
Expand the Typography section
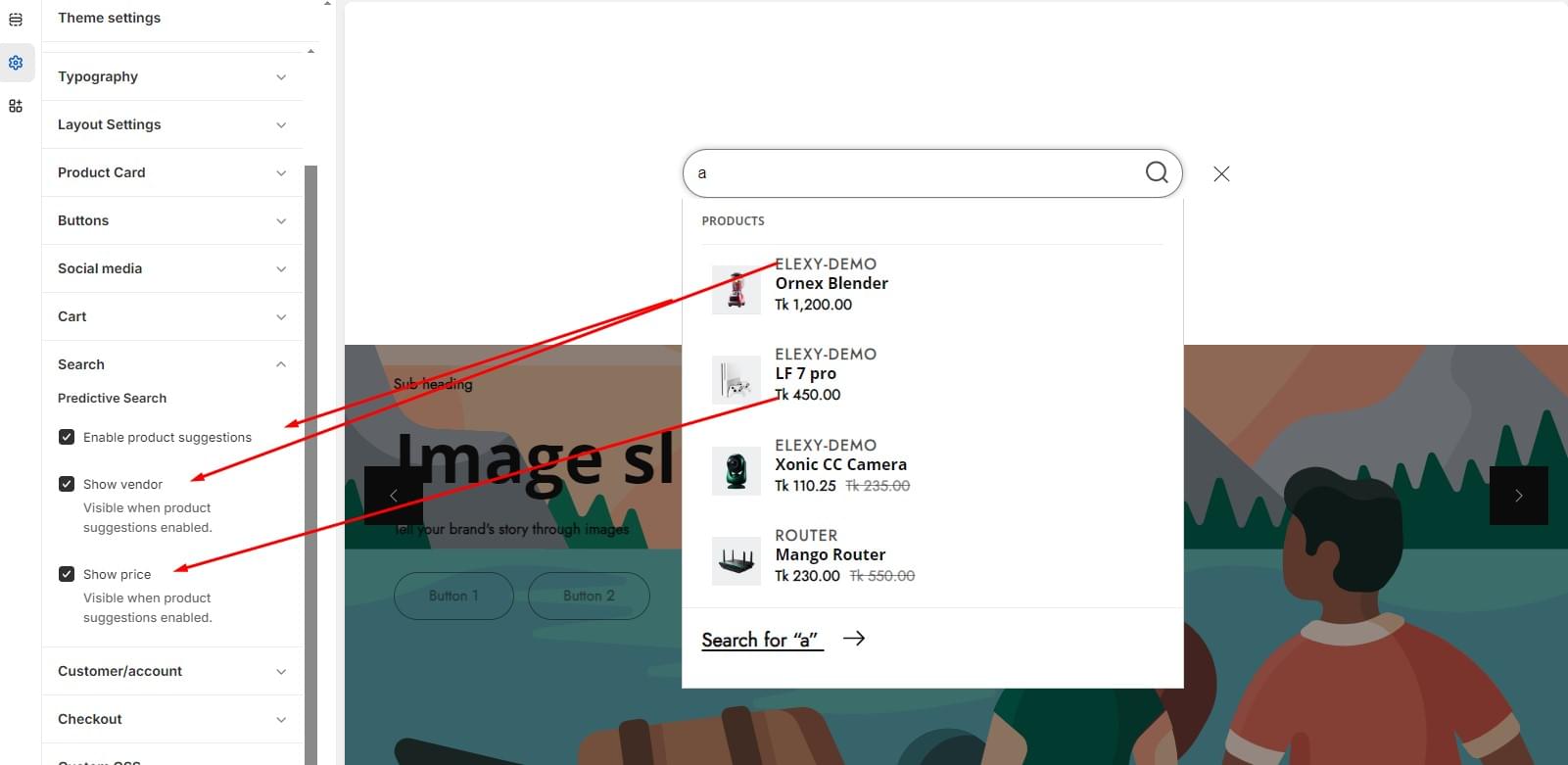click(172, 76)
